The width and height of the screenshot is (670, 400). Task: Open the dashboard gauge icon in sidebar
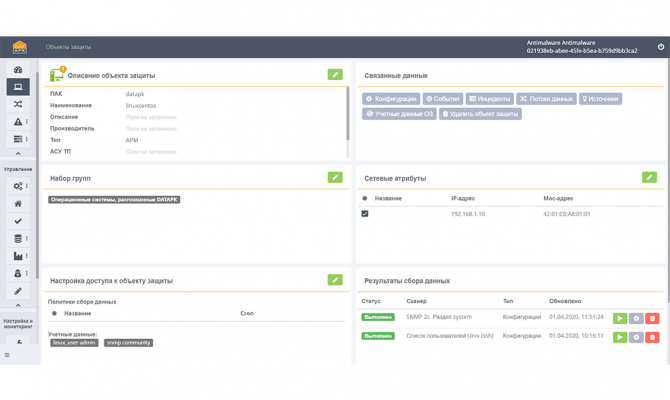[x=18, y=70]
